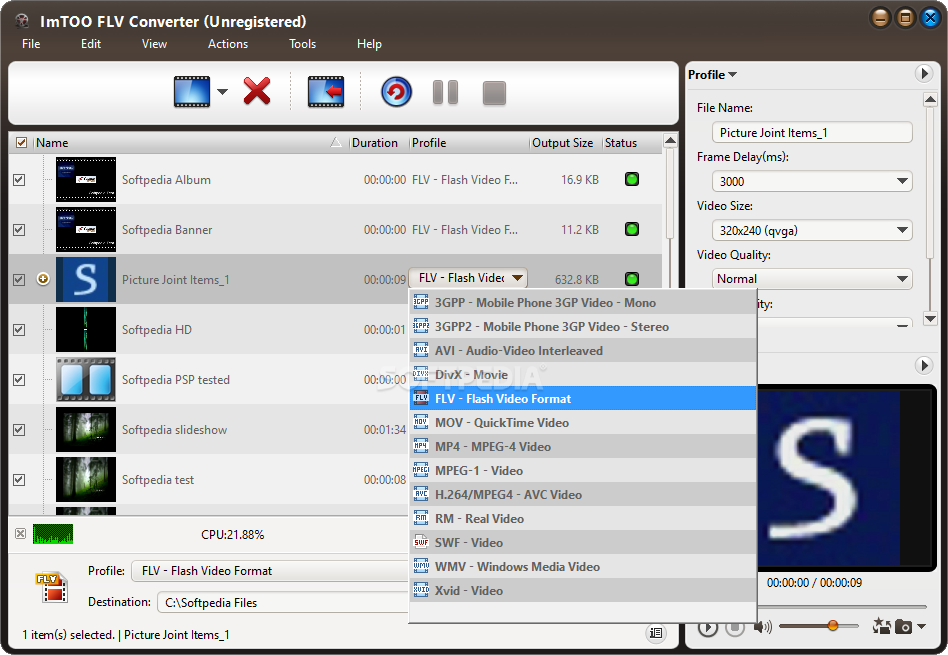Image resolution: width=948 pixels, height=655 pixels.
Task: Open the bottom Profile FLV combo box
Action: click(x=270, y=570)
